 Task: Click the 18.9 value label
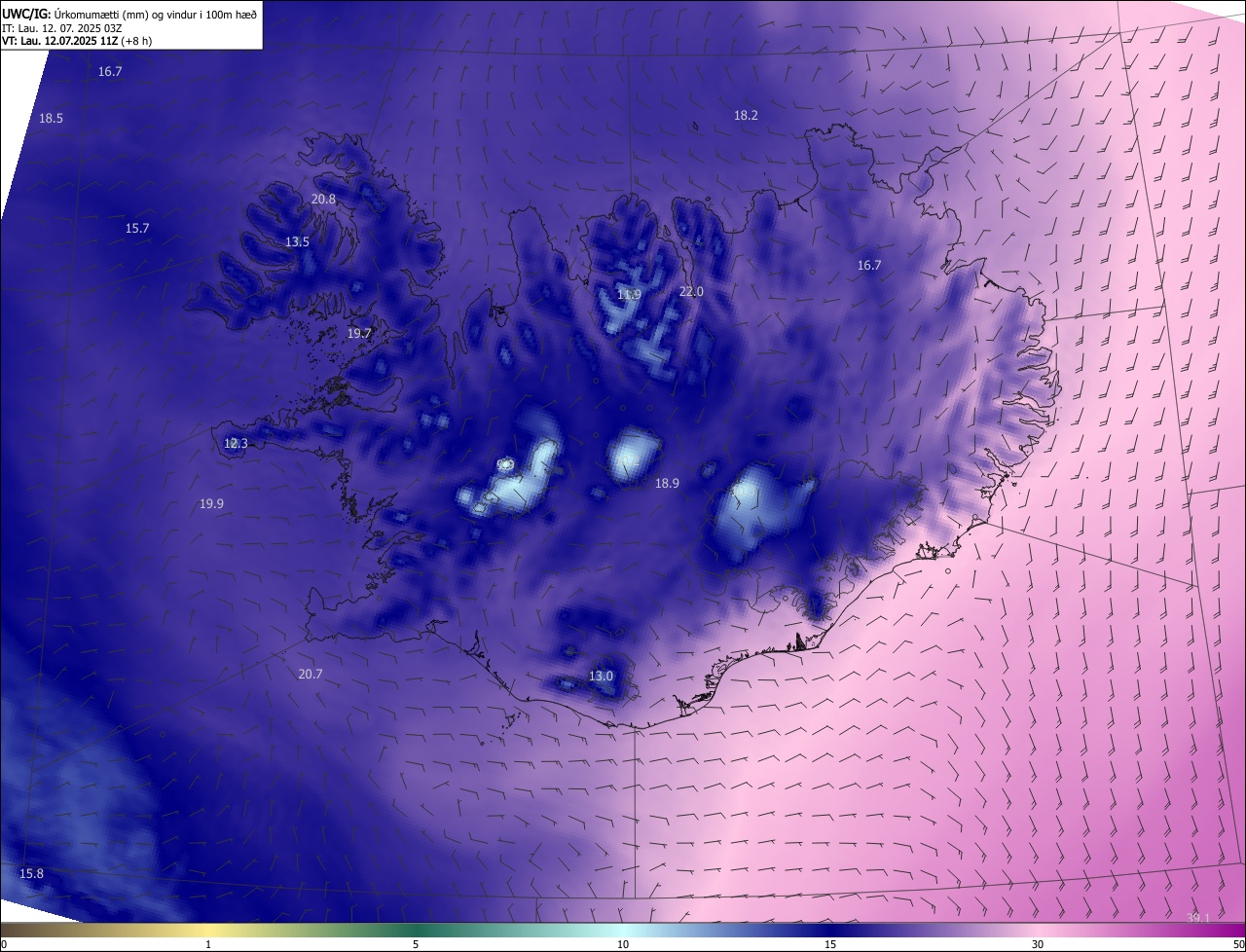[667, 483]
